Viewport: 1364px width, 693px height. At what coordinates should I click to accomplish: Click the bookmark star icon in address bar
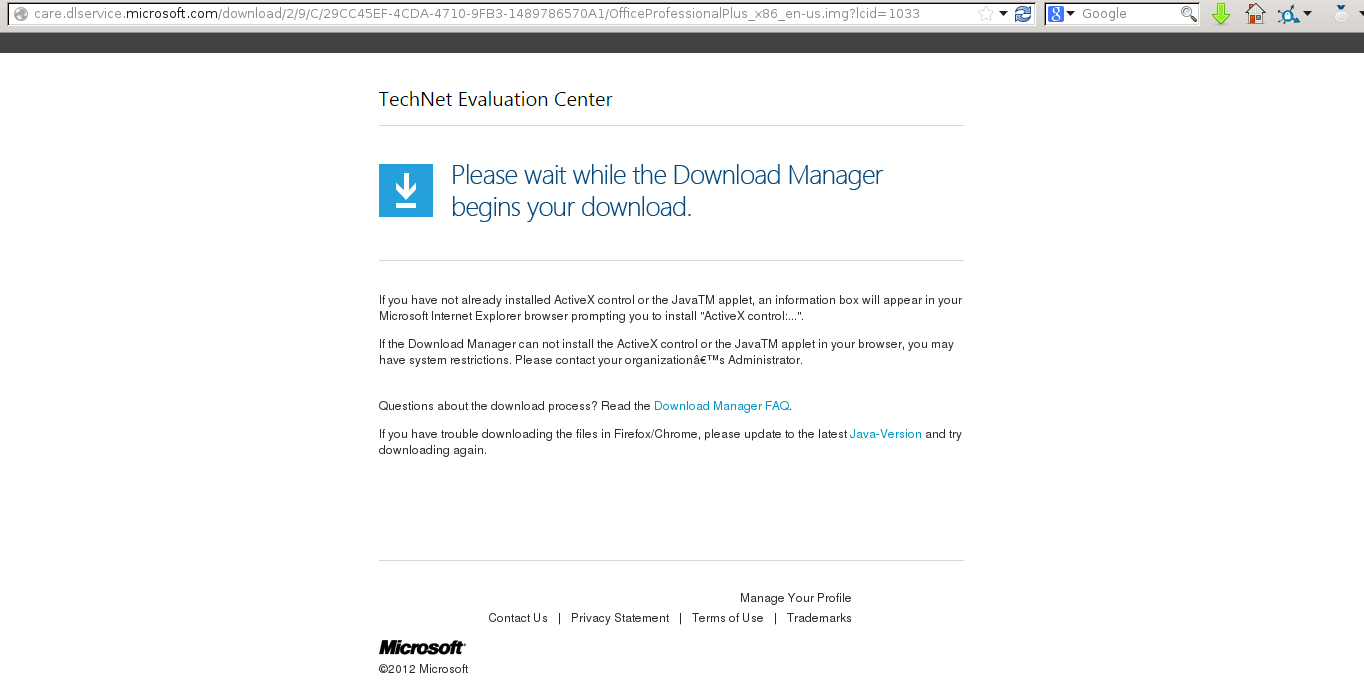click(x=986, y=14)
